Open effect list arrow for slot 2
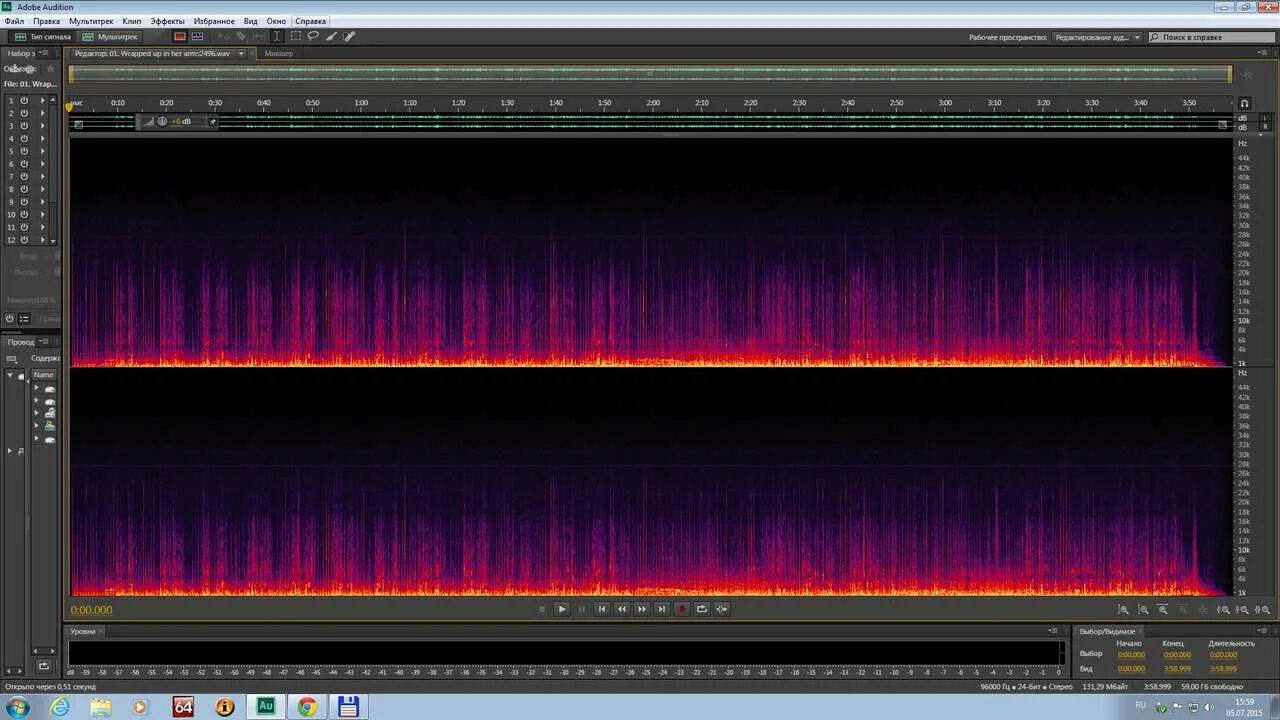This screenshot has width=1280, height=720. pyautogui.click(x=42, y=113)
